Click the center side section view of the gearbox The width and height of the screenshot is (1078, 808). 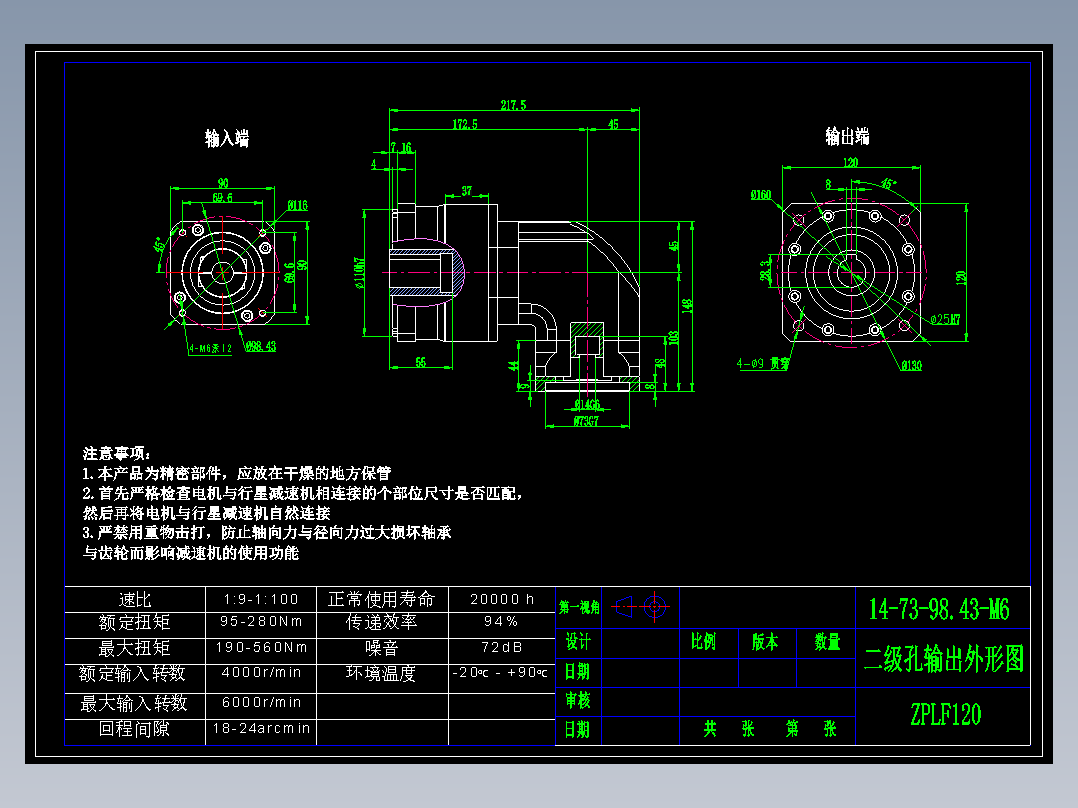(x=520, y=280)
